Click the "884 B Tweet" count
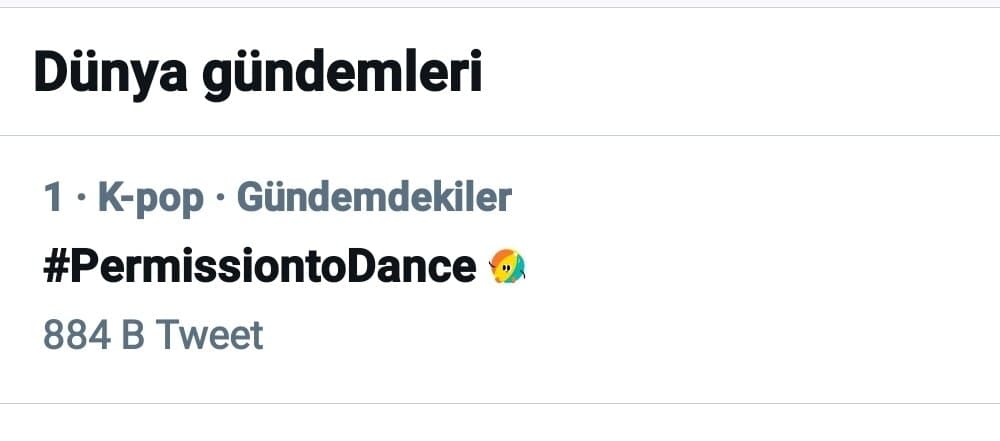Image resolution: width=1000 pixels, height=441 pixels. (x=153, y=335)
